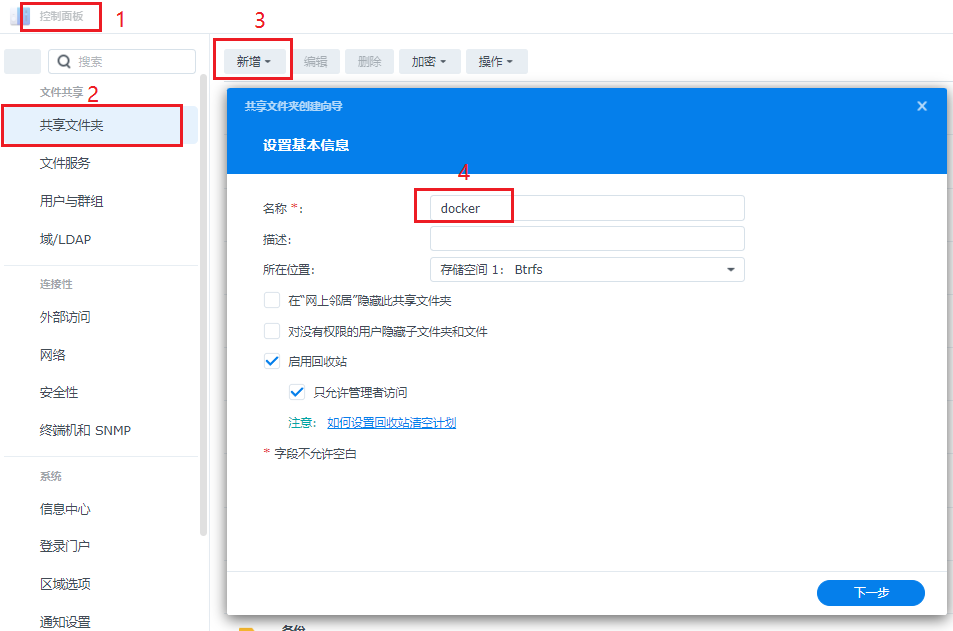The width and height of the screenshot is (953, 631).
Task: Click the sidebar vertical scrollbar
Action: point(203,304)
